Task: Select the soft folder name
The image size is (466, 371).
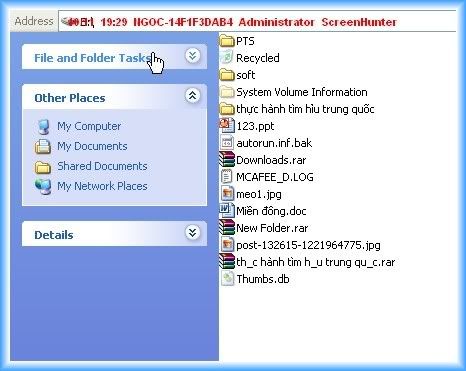Action: [246, 75]
